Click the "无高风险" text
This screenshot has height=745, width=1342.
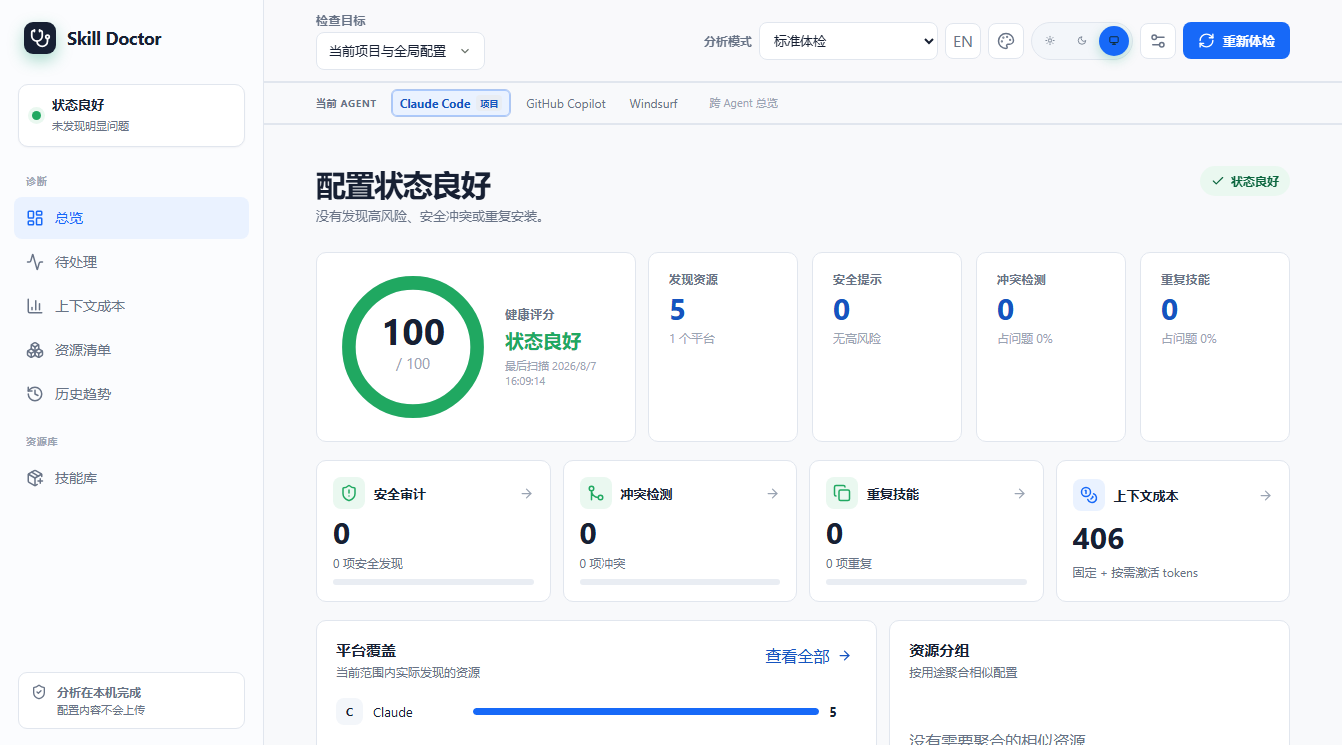pyautogui.click(x=858, y=339)
